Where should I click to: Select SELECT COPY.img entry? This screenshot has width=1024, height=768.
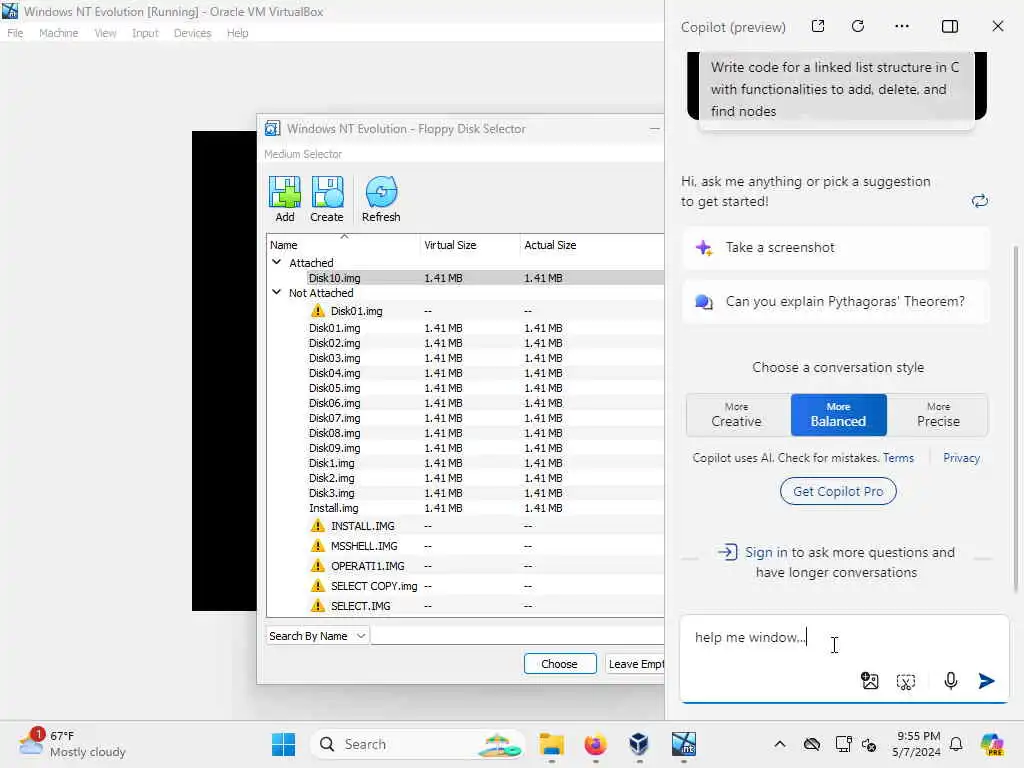(x=465, y=586)
